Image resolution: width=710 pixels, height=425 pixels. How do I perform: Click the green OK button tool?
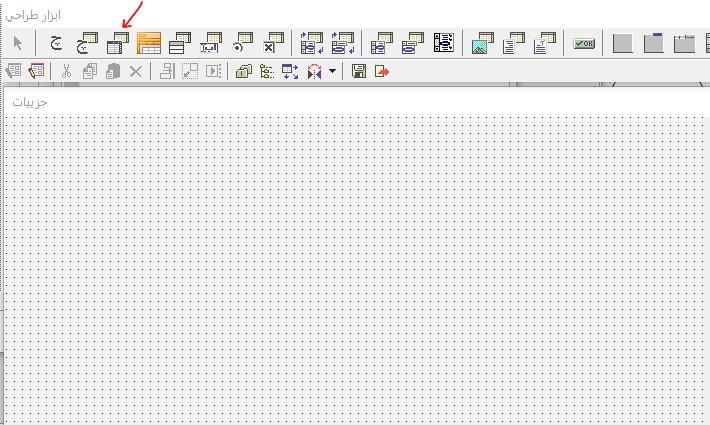coord(584,43)
